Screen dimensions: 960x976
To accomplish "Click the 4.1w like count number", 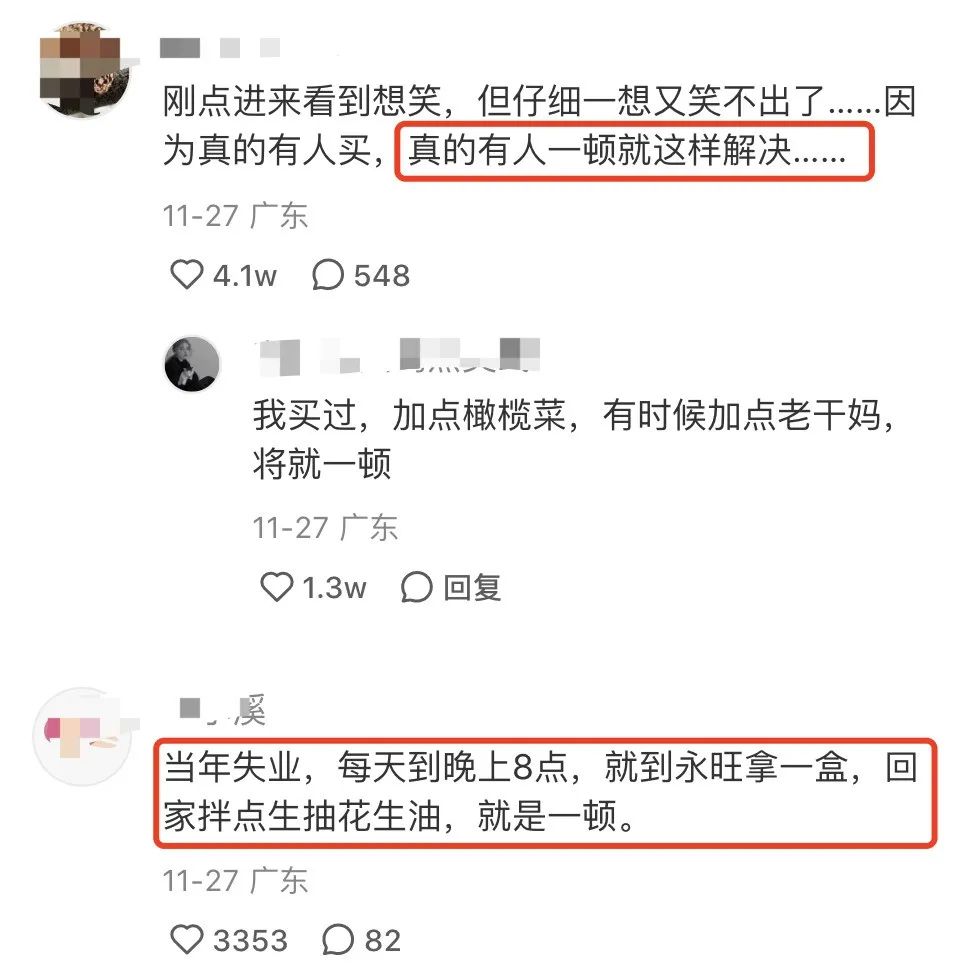I will [245, 275].
